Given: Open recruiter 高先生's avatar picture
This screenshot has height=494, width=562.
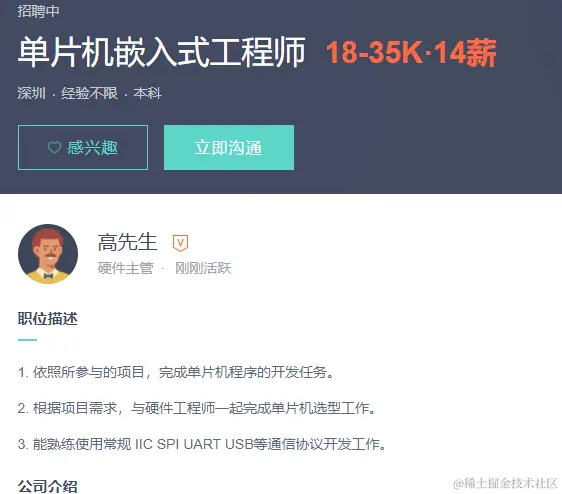Looking at the screenshot, I should point(48,254).
